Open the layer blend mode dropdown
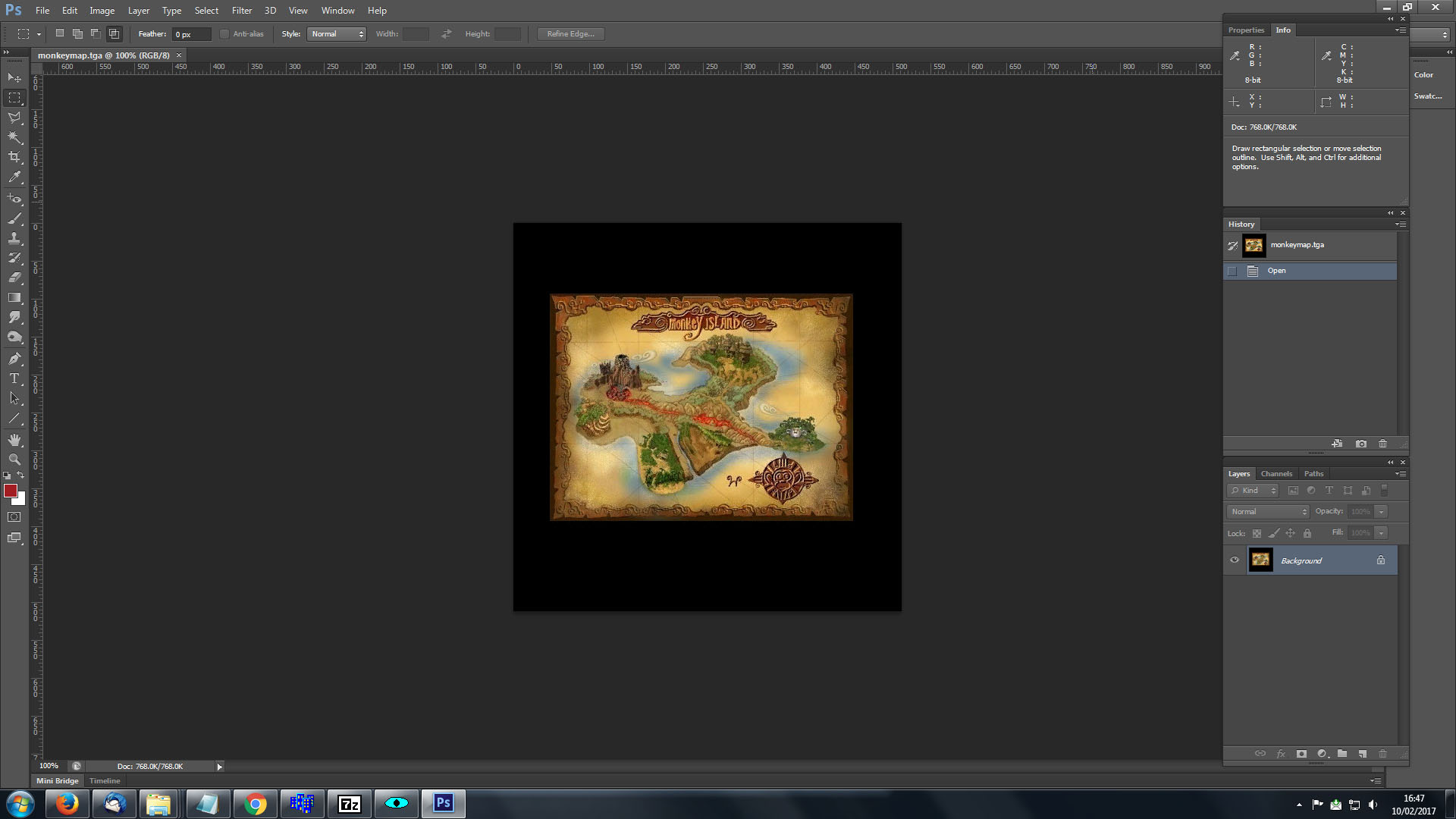 tap(1268, 512)
